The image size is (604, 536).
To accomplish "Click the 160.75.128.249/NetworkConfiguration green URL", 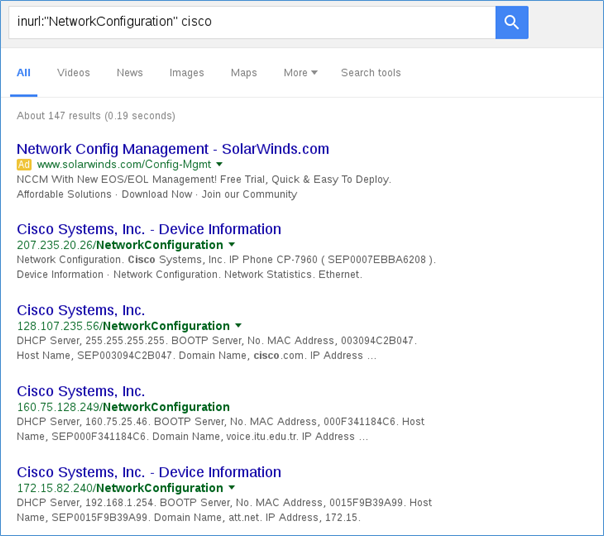I will [x=123, y=407].
